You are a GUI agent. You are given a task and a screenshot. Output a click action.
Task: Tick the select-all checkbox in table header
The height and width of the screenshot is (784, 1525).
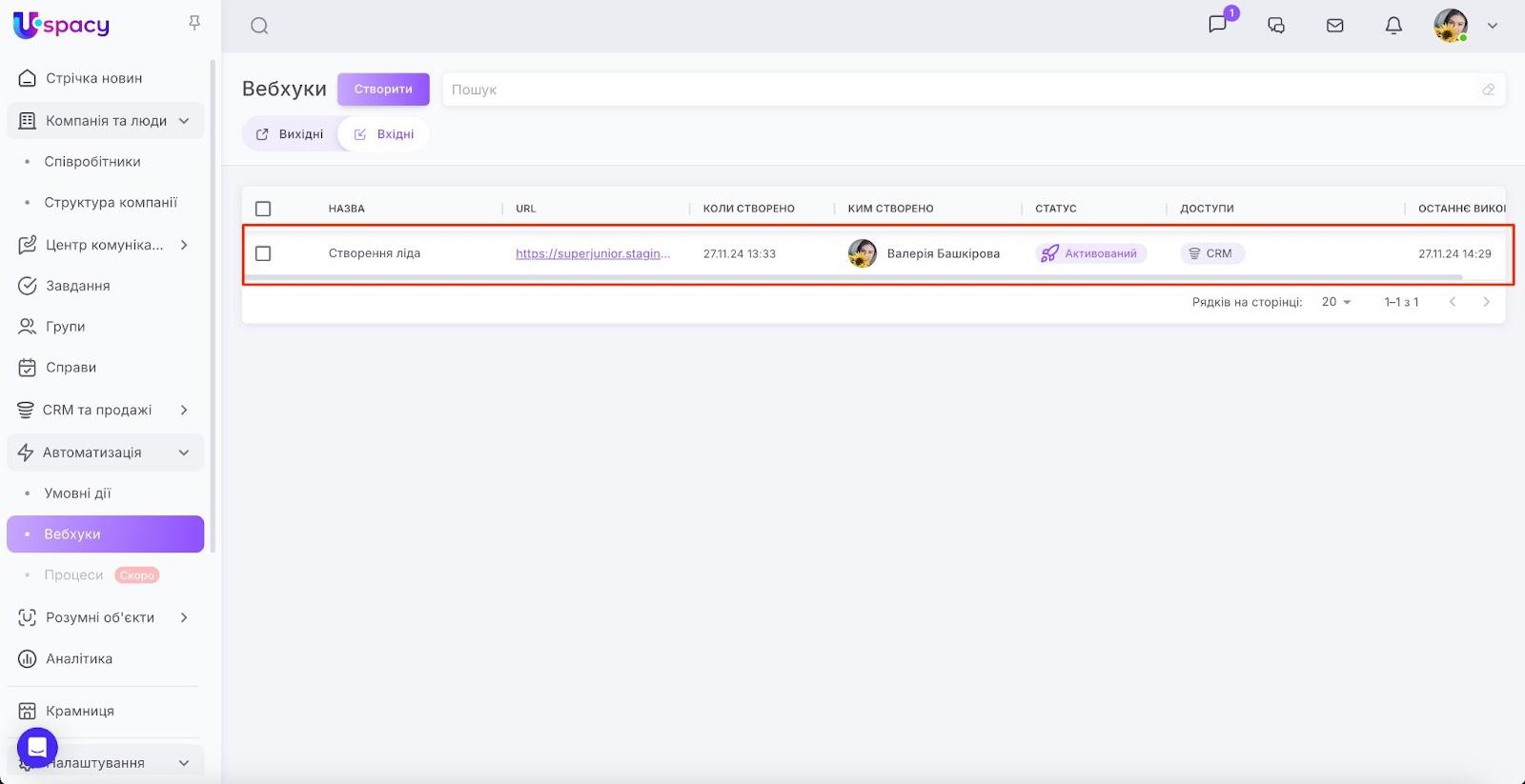coord(263,209)
